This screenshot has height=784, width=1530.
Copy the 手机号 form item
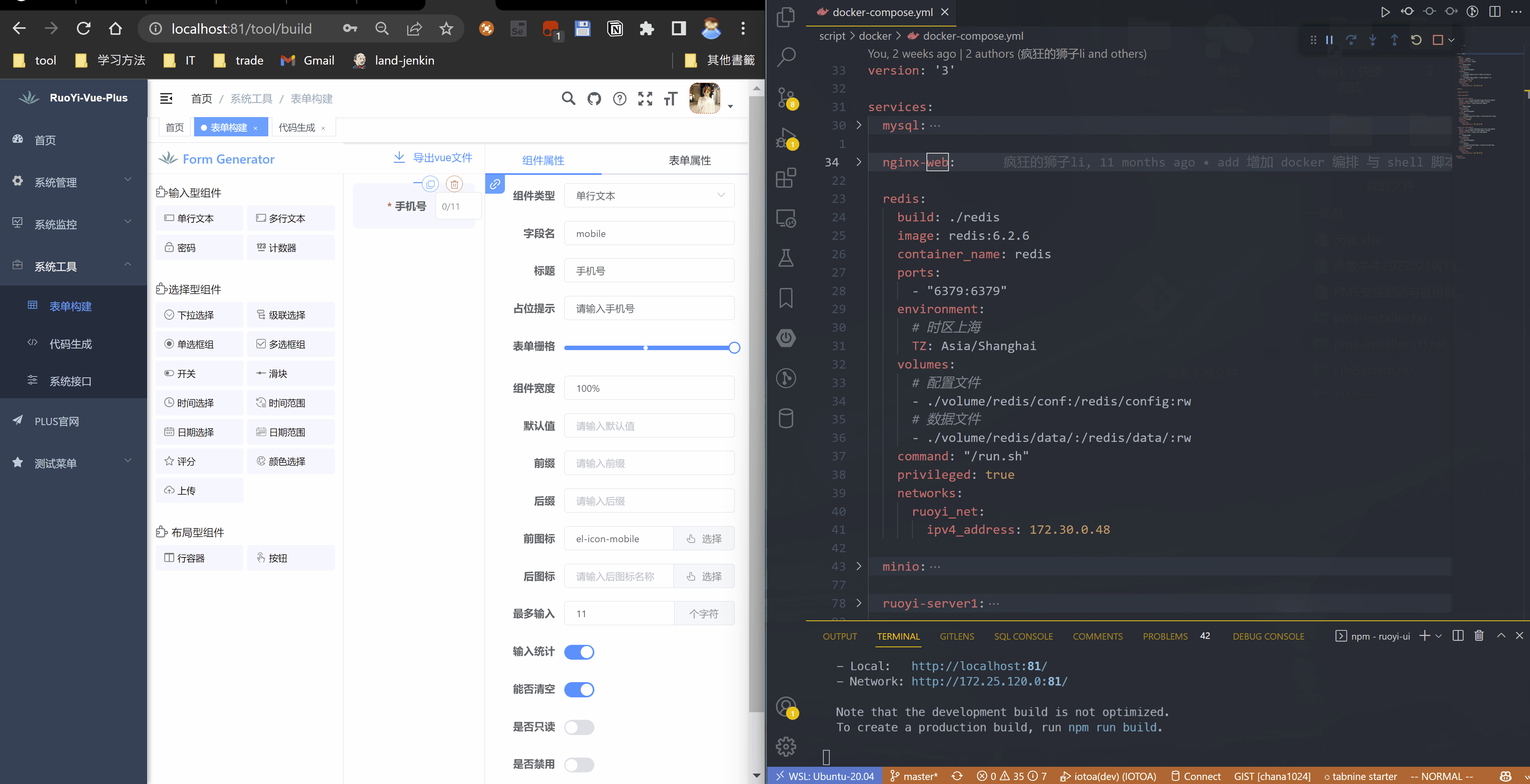(431, 184)
